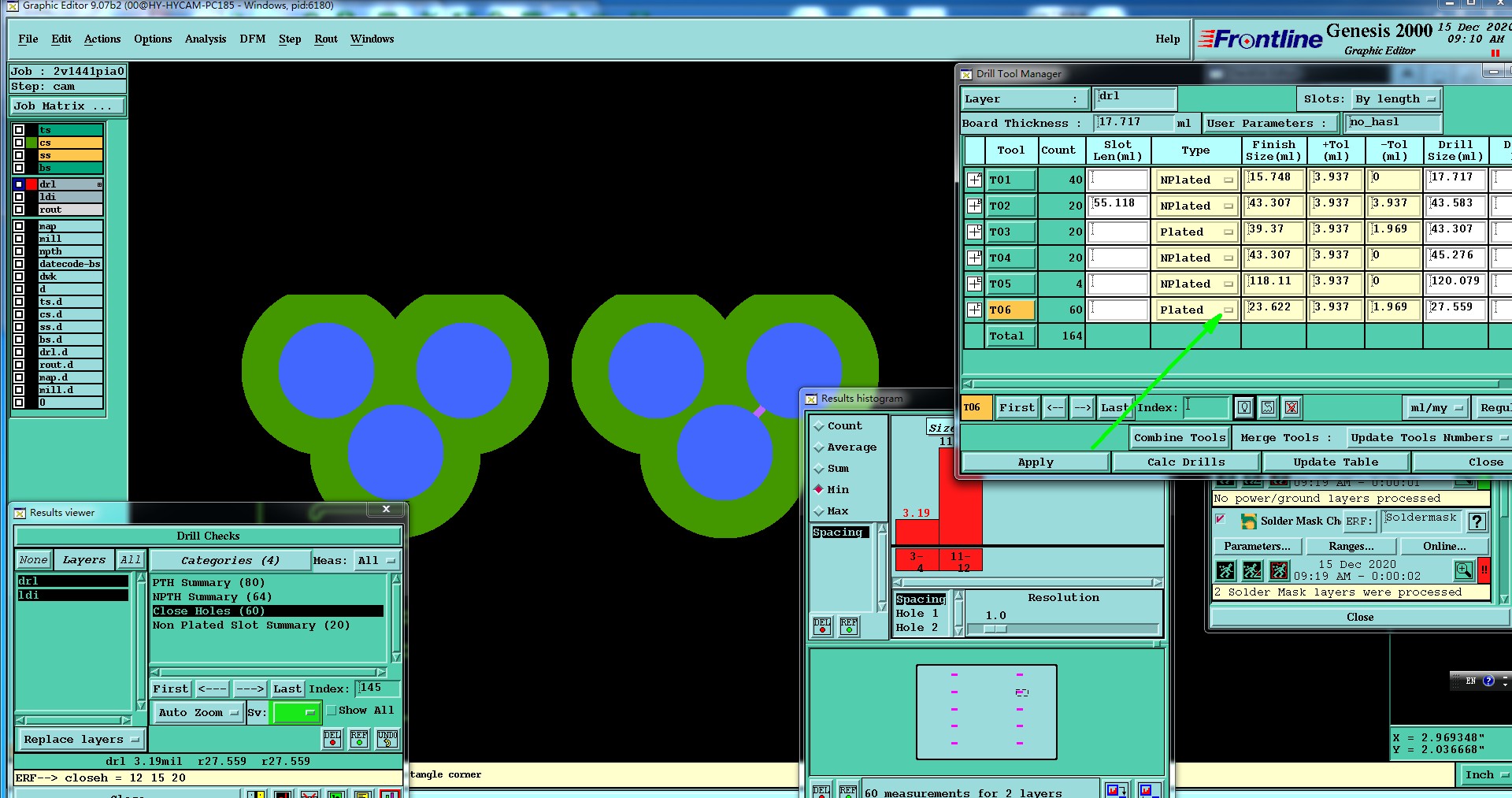Toggle the ts layer checkbox
Screen dimensions: 1512x798
pyautogui.click(x=19, y=130)
